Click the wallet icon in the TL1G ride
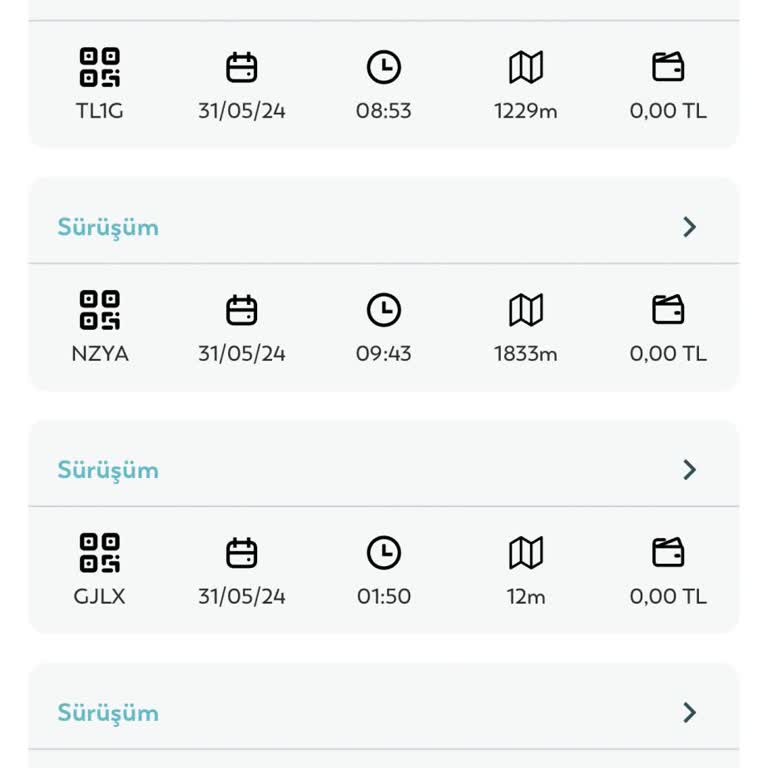This screenshot has height=768, width=768. [x=668, y=68]
